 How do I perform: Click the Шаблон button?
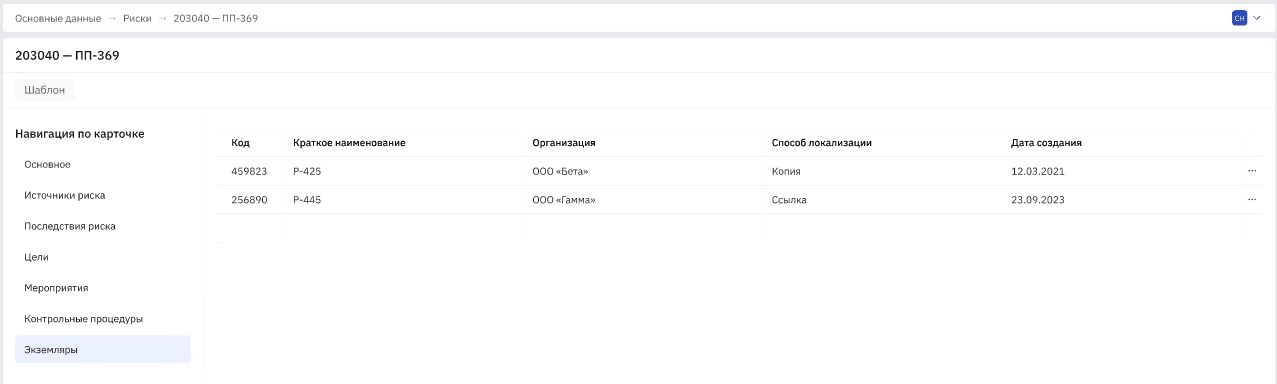click(x=45, y=90)
